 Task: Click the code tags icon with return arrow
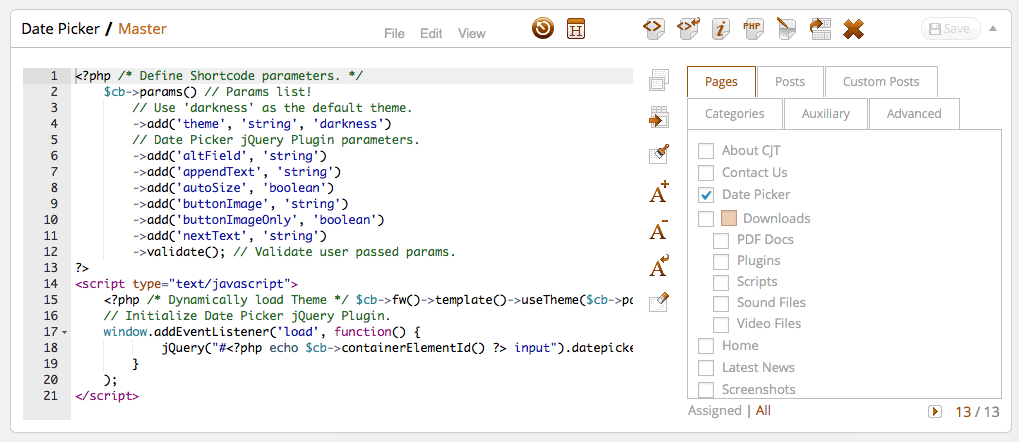pos(688,29)
